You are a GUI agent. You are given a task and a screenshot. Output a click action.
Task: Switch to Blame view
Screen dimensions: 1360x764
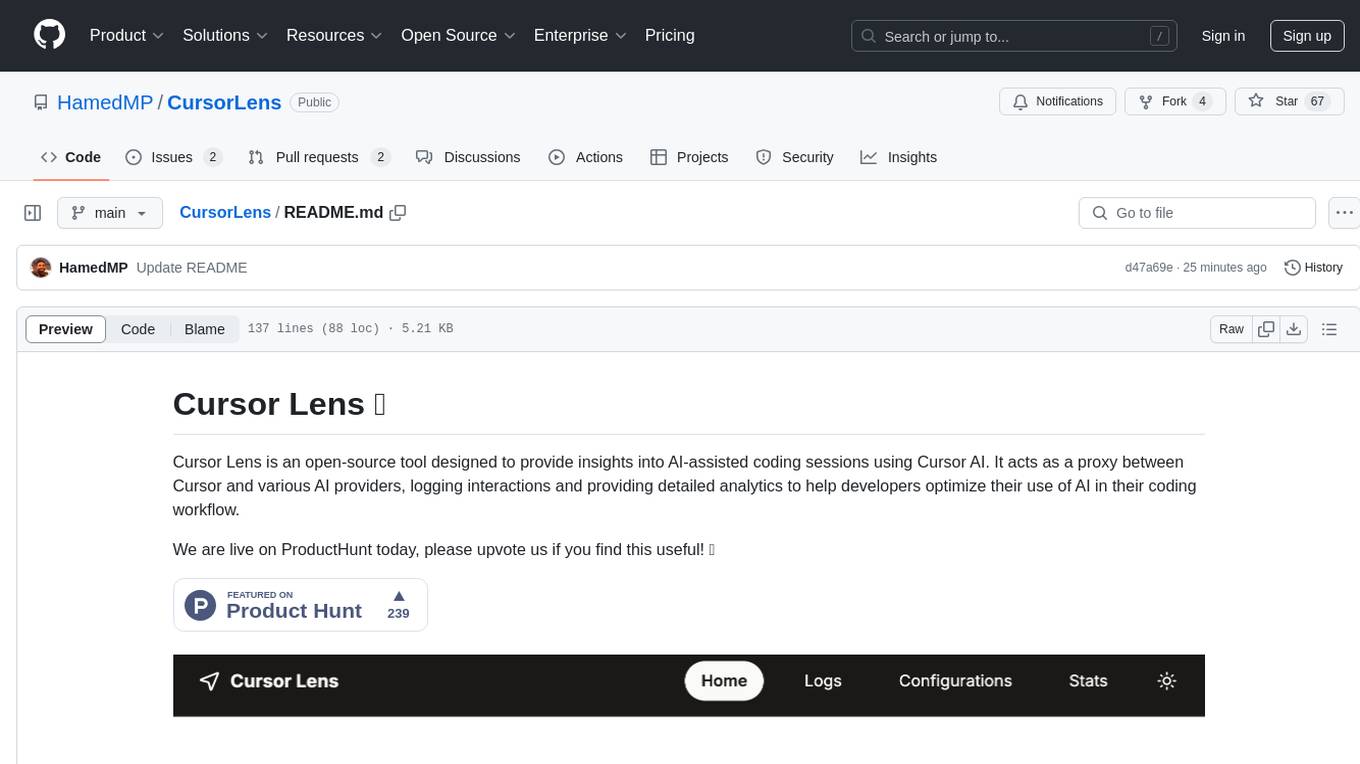pos(204,329)
